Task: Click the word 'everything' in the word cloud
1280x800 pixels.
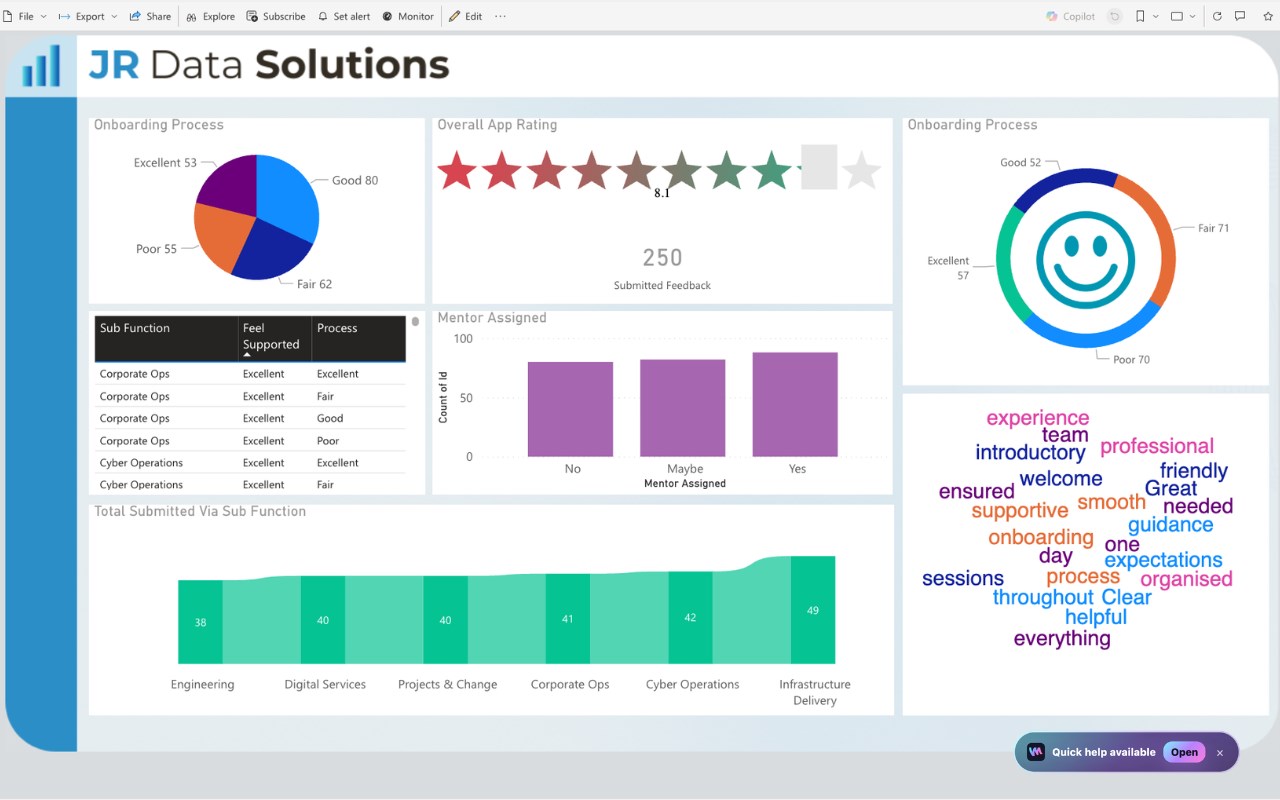Action: (x=1062, y=638)
